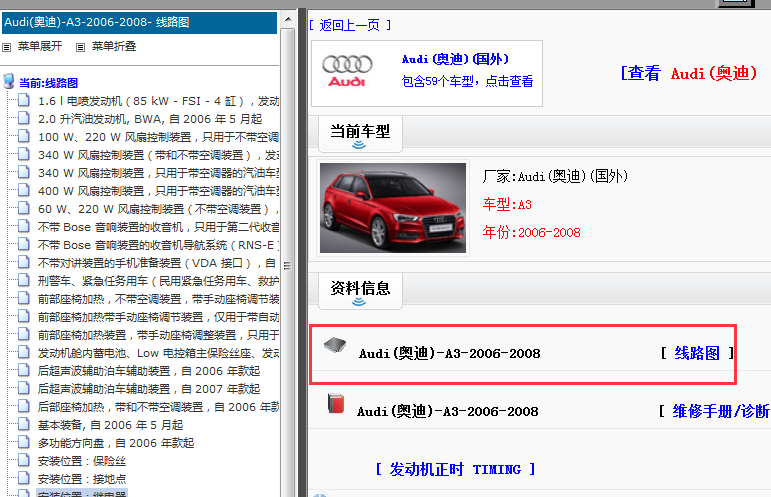Viewport: 771px width, 497px height.
Task: Click the red Audi A3 car thumbnail
Action: tap(393, 208)
